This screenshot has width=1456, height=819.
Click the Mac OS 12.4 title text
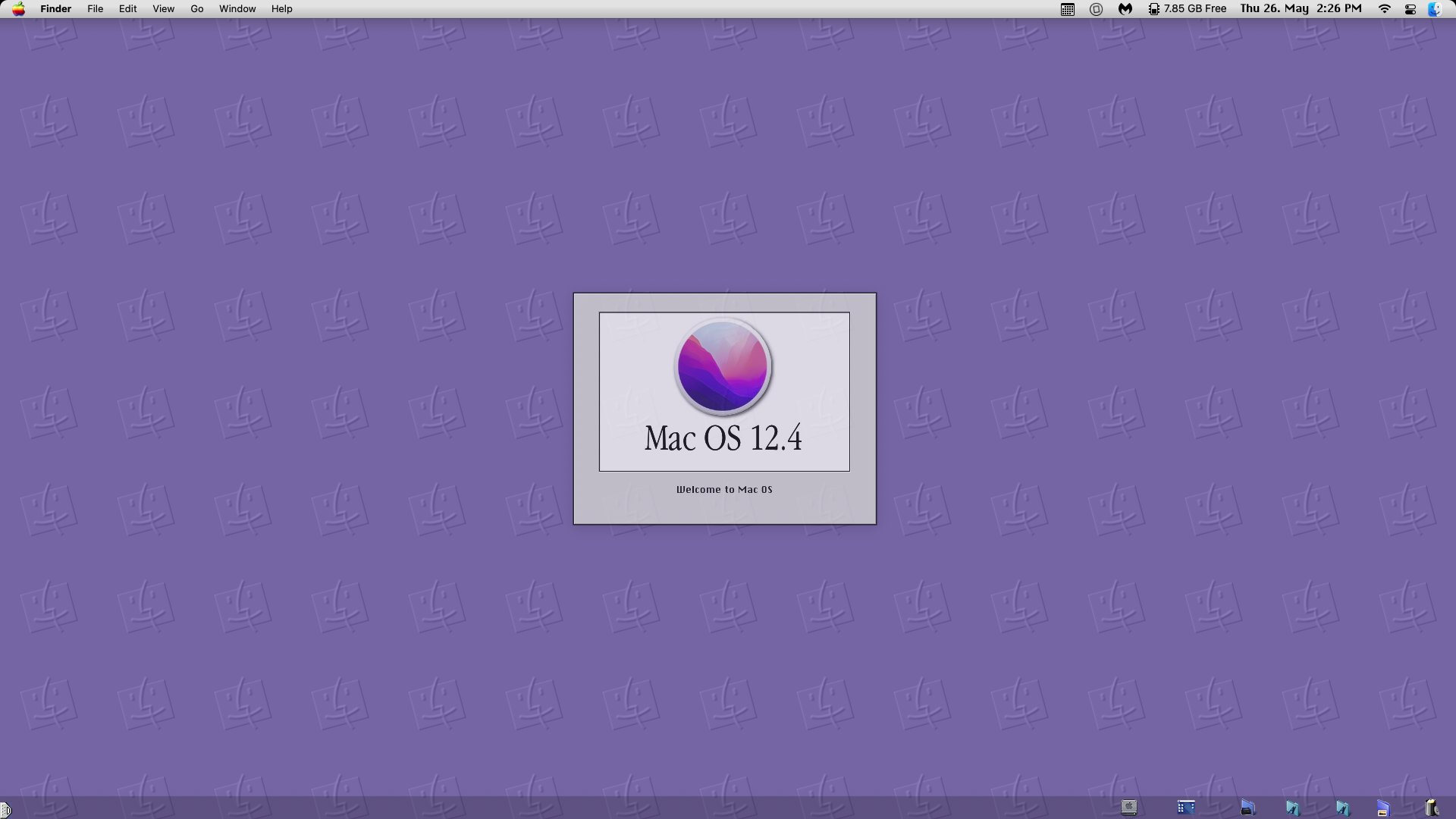point(723,438)
